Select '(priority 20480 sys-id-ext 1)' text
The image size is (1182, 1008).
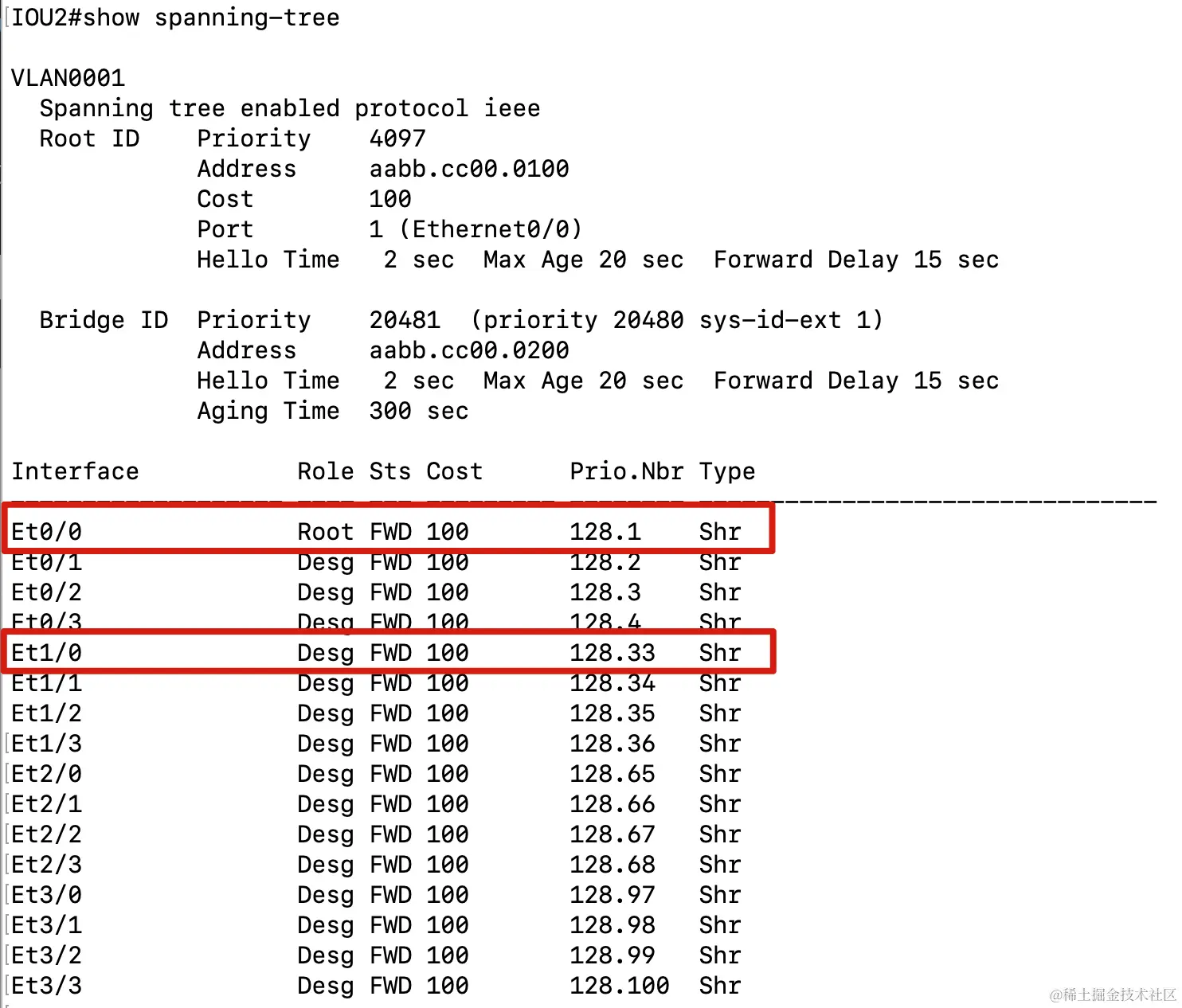[x=677, y=320]
